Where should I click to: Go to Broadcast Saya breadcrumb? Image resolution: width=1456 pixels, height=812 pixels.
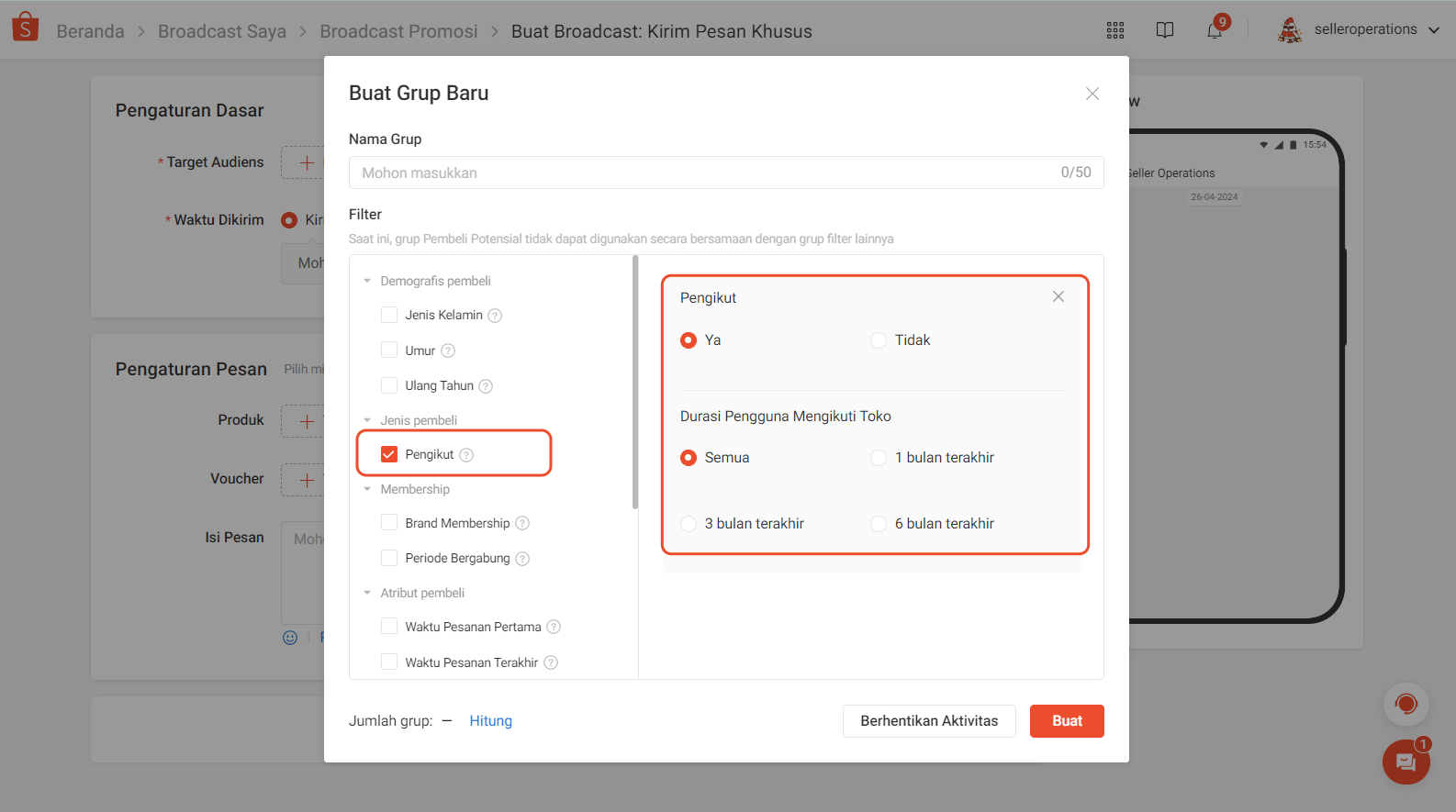point(221,31)
